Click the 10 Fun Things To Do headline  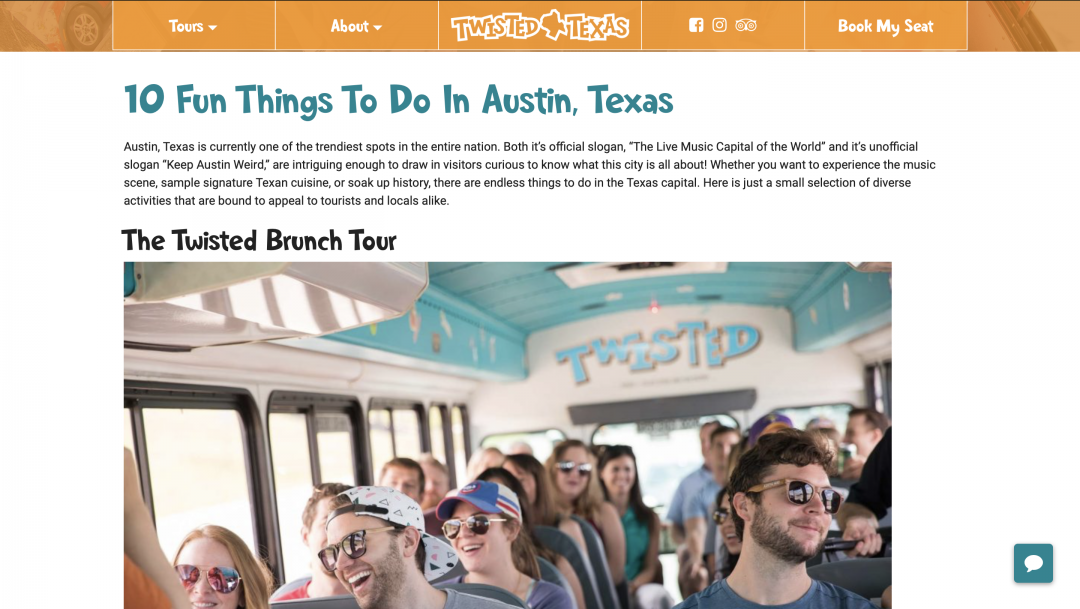tap(398, 100)
